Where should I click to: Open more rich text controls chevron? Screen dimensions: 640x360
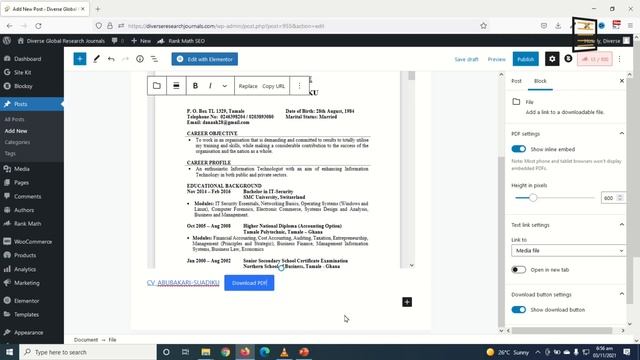tap(224, 86)
